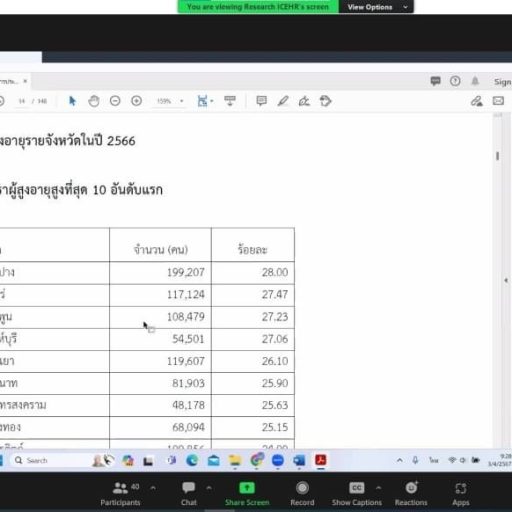Viewport: 512px width, 512px height.
Task: Open the Chat panel
Action: pos(189,494)
